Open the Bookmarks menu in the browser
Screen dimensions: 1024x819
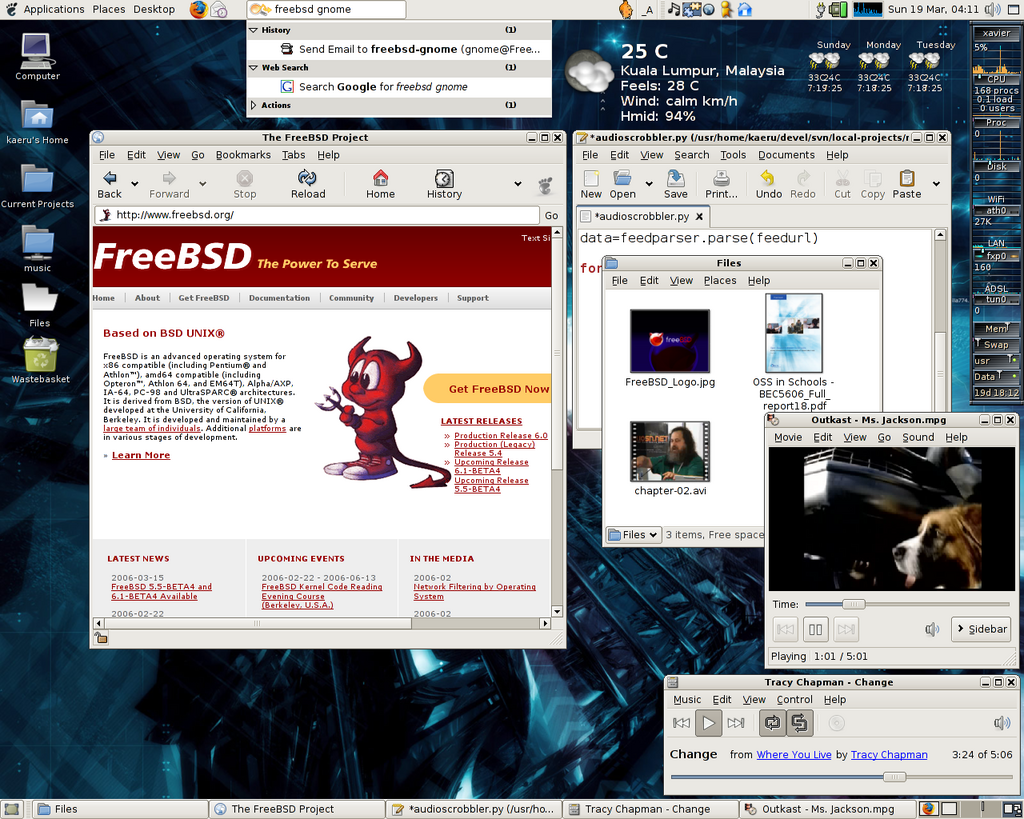(243, 155)
